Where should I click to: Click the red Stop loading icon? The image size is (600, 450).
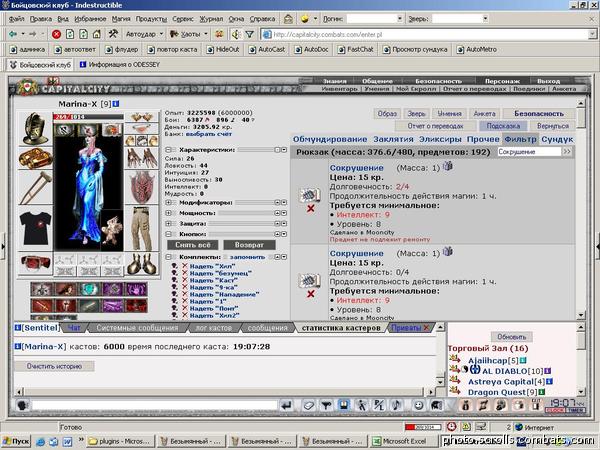56,34
